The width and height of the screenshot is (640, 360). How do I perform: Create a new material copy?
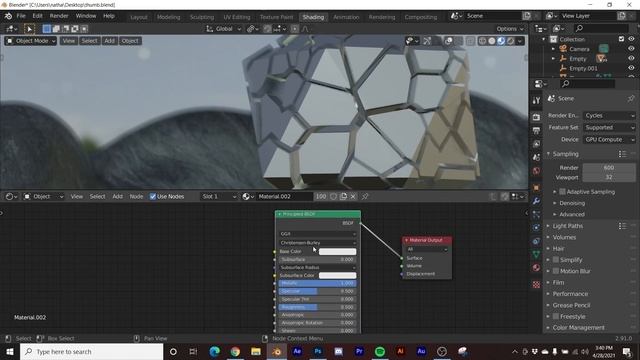tap(343, 197)
